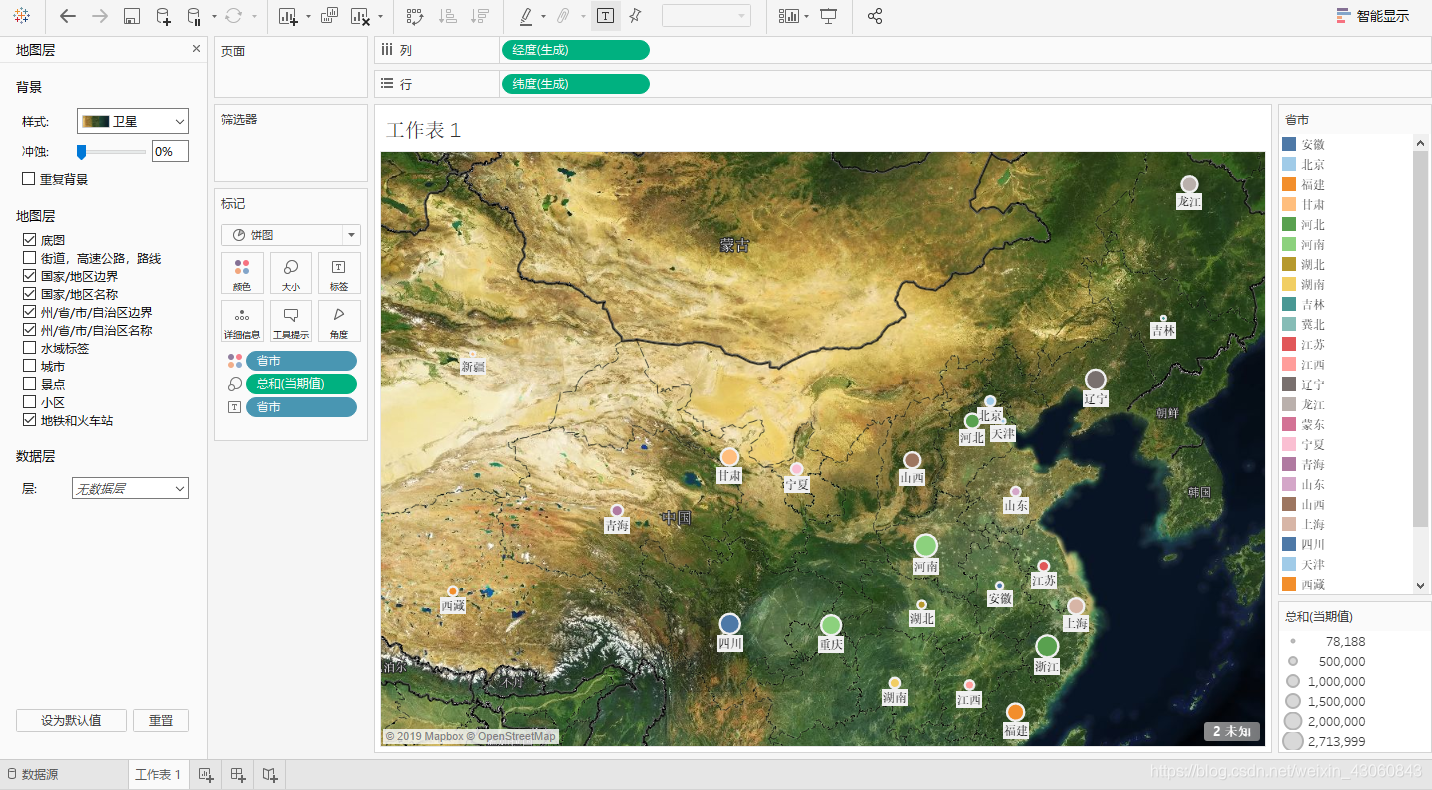This screenshot has height=790, width=1432.
Task: Click the Tableau logo start icon
Action: [21, 16]
